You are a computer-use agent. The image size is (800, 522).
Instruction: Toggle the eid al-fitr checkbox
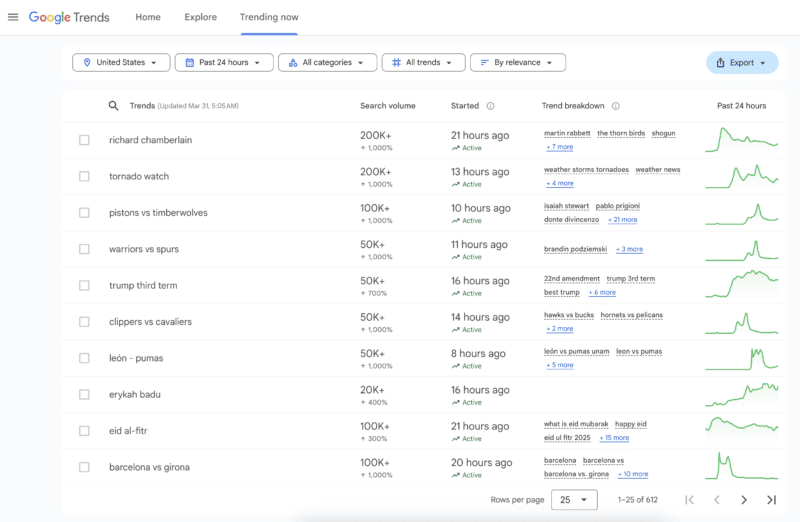pos(84,431)
